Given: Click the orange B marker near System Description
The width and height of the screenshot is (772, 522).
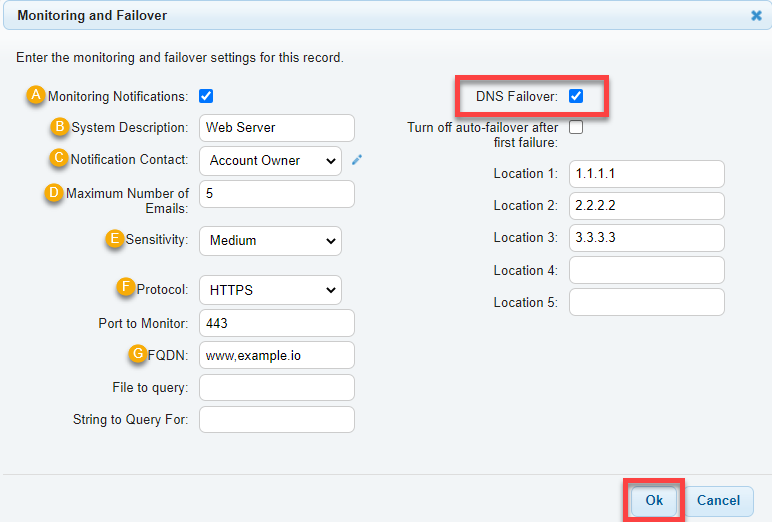Looking at the screenshot, I should tap(60, 126).
